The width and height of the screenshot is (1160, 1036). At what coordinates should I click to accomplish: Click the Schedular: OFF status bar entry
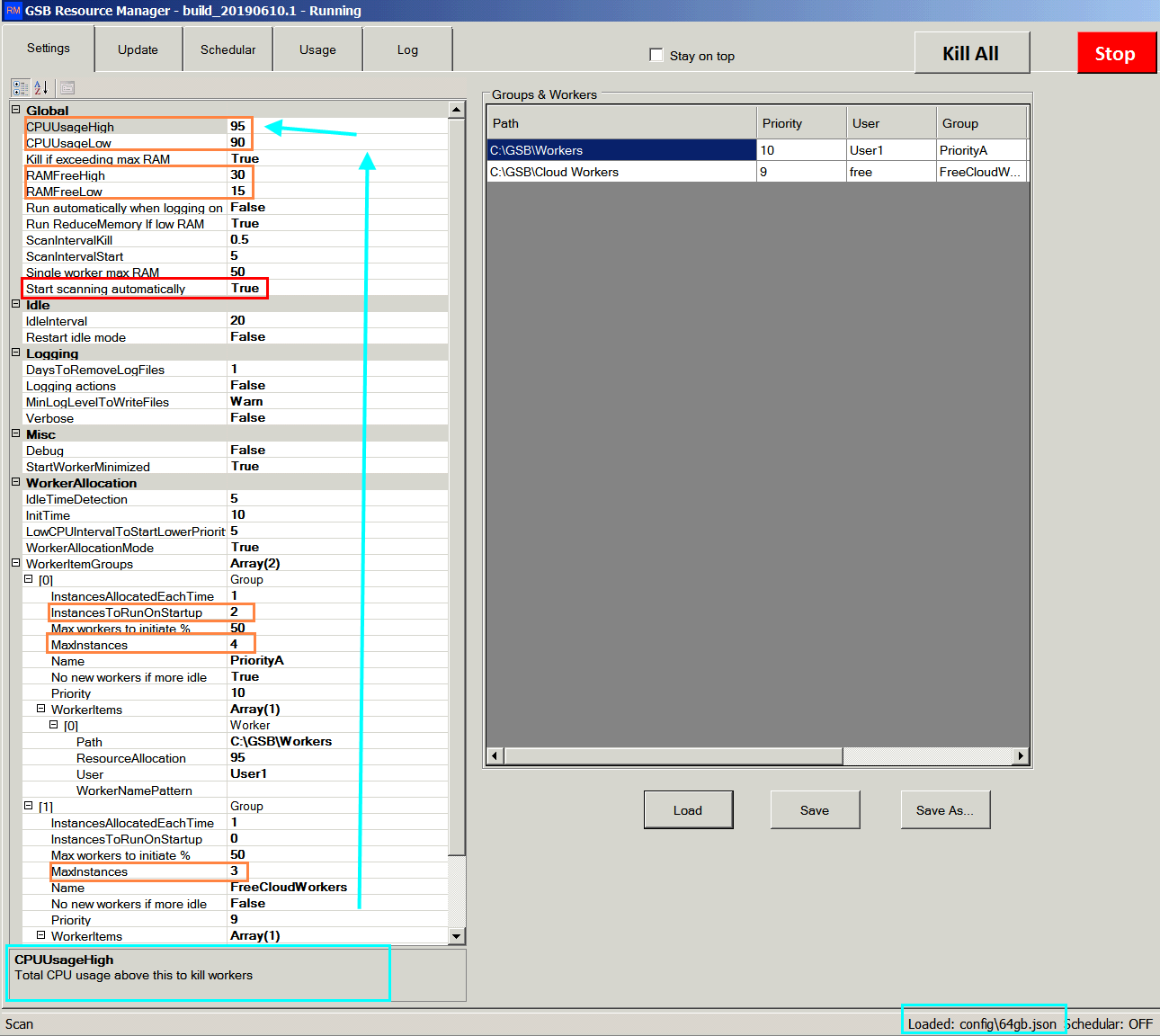(x=1110, y=1023)
